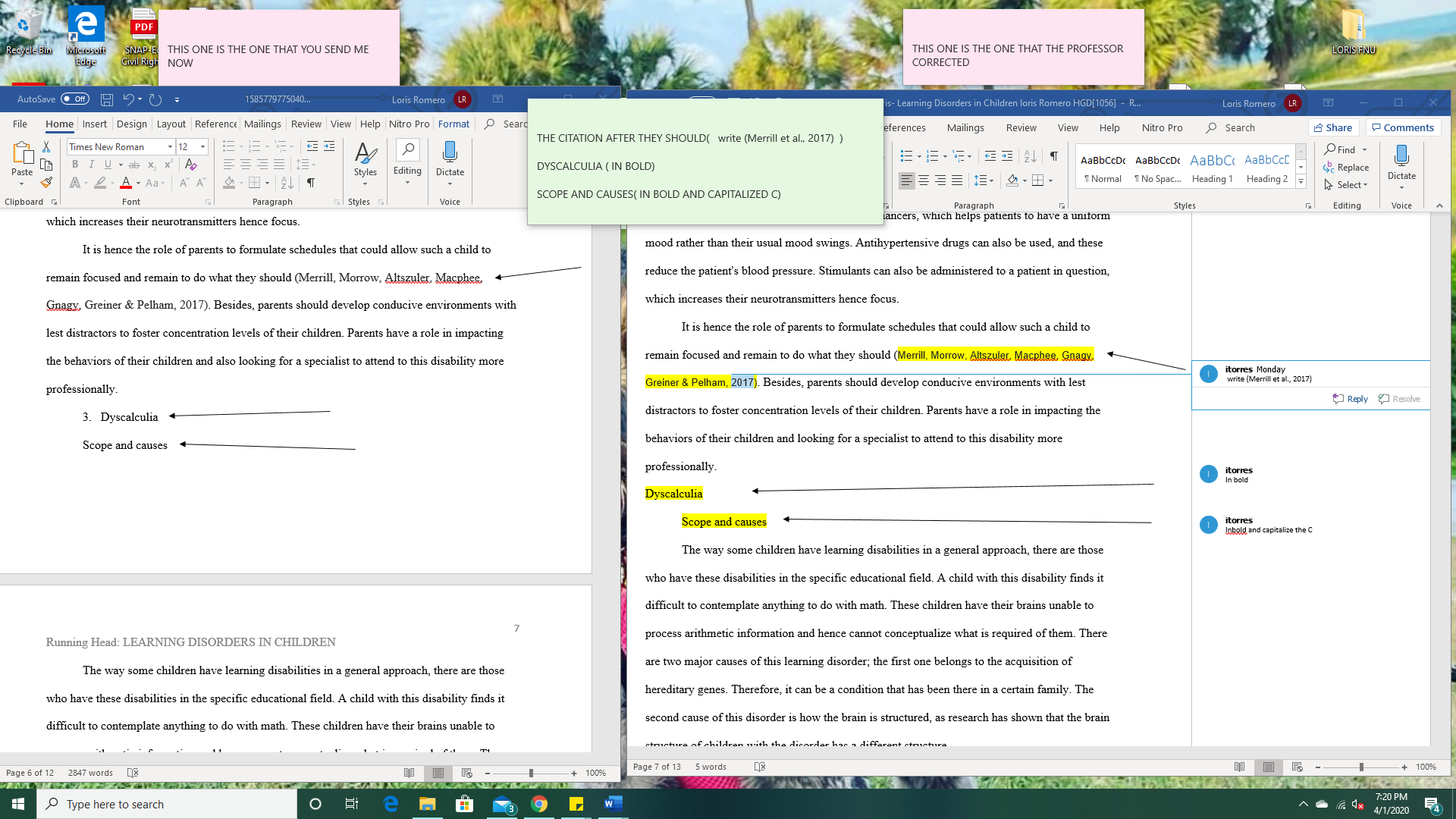The image size is (1456, 819).
Task: Toggle paragraph marks in left Word window
Action: click(x=311, y=183)
